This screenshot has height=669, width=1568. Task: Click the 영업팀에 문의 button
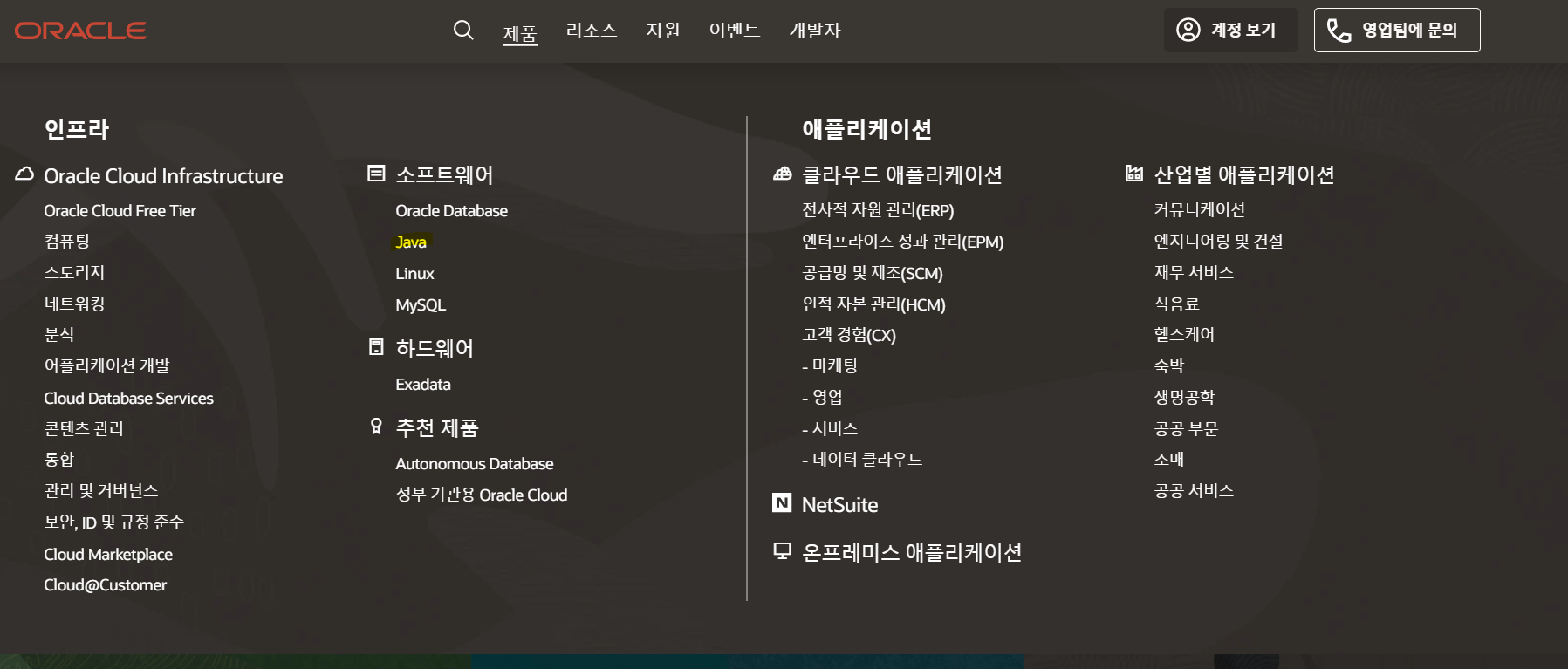(1397, 31)
